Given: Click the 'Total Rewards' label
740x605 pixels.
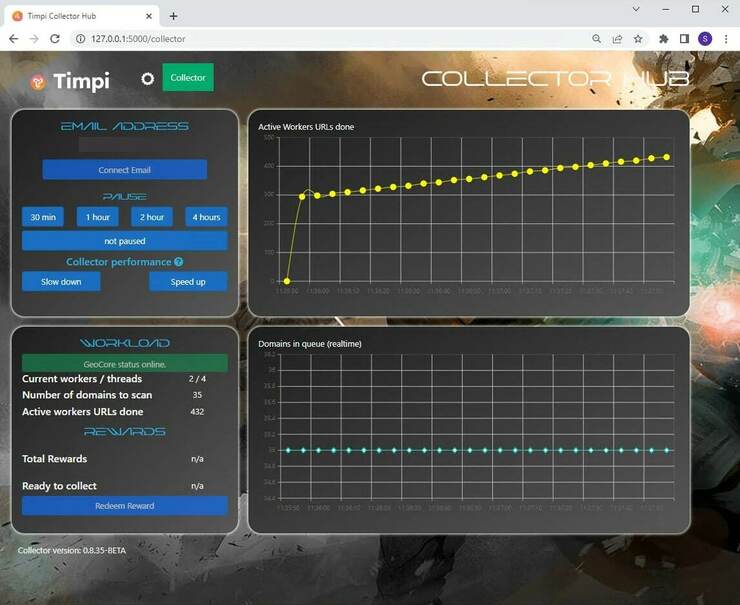Looking at the screenshot, I should tap(54, 459).
